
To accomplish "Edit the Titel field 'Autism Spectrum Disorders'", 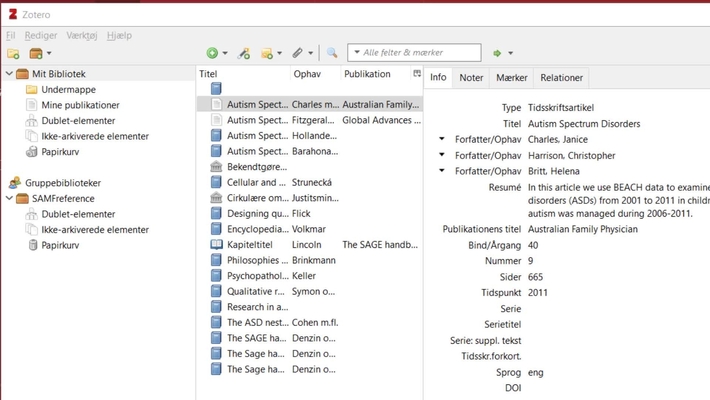I will pos(584,124).
